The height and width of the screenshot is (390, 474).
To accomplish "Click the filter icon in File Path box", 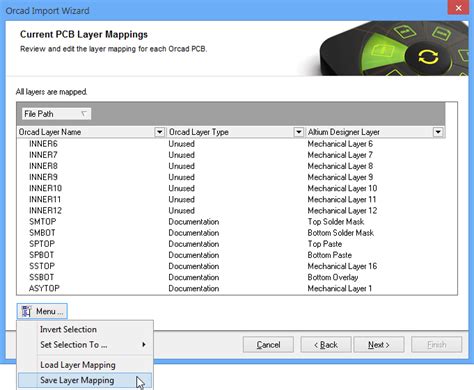I will point(84,114).
